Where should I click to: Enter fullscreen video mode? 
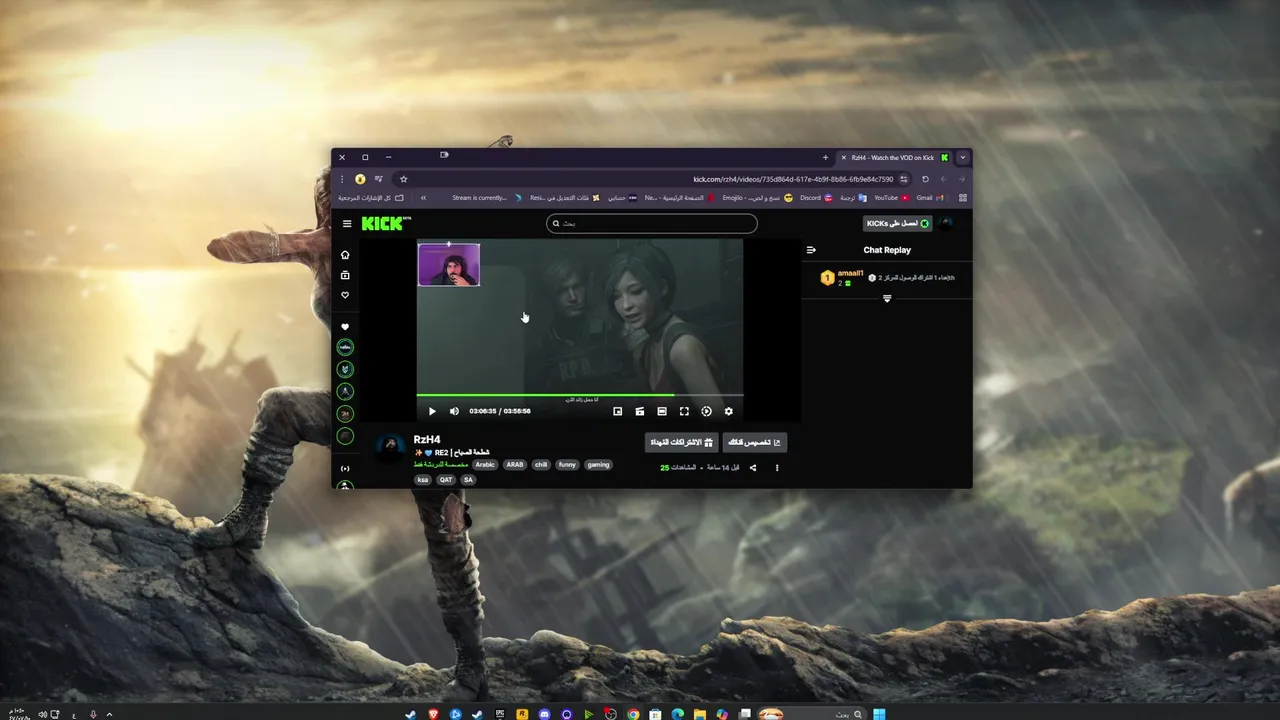tap(684, 411)
